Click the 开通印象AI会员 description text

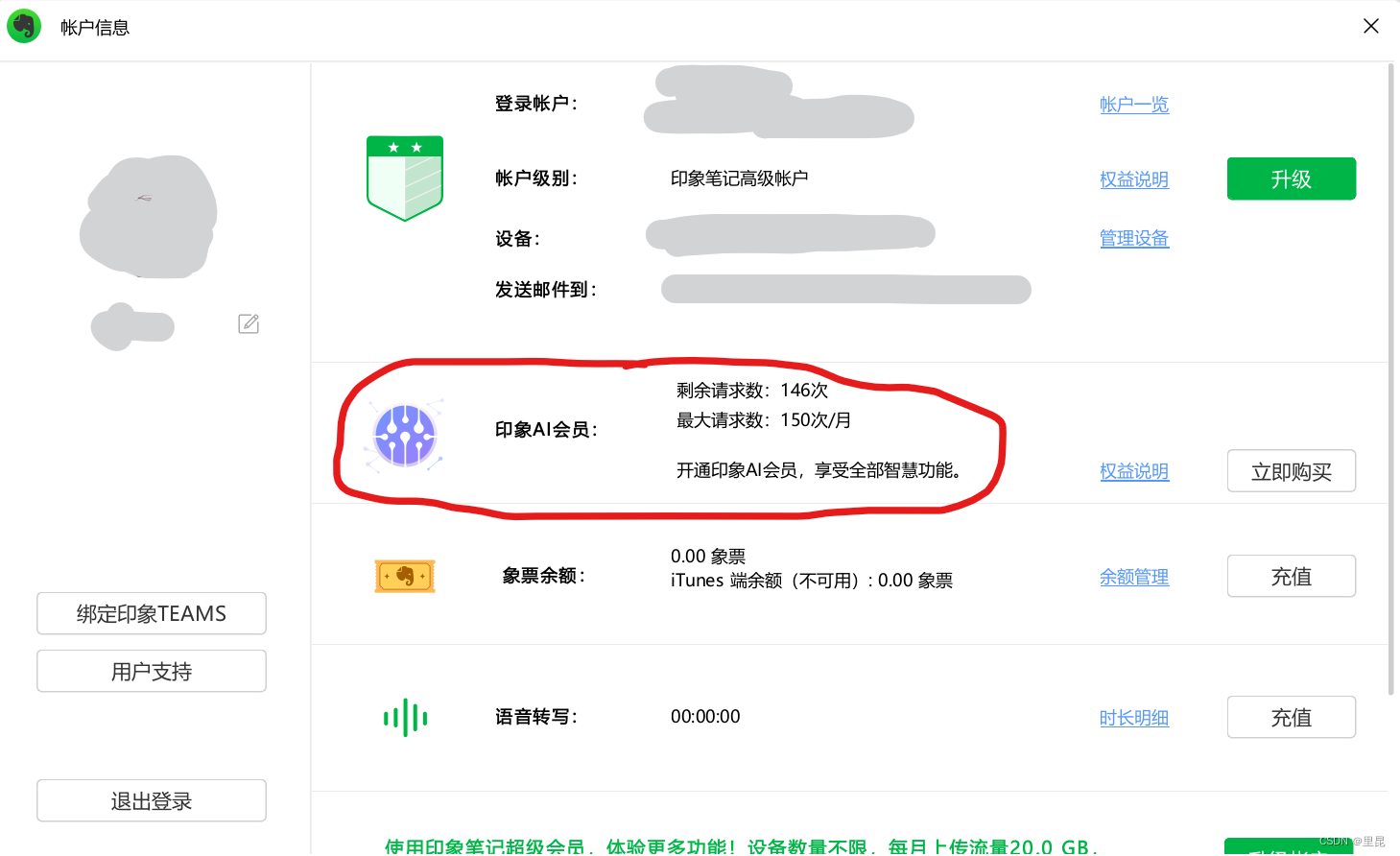[x=819, y=470]
